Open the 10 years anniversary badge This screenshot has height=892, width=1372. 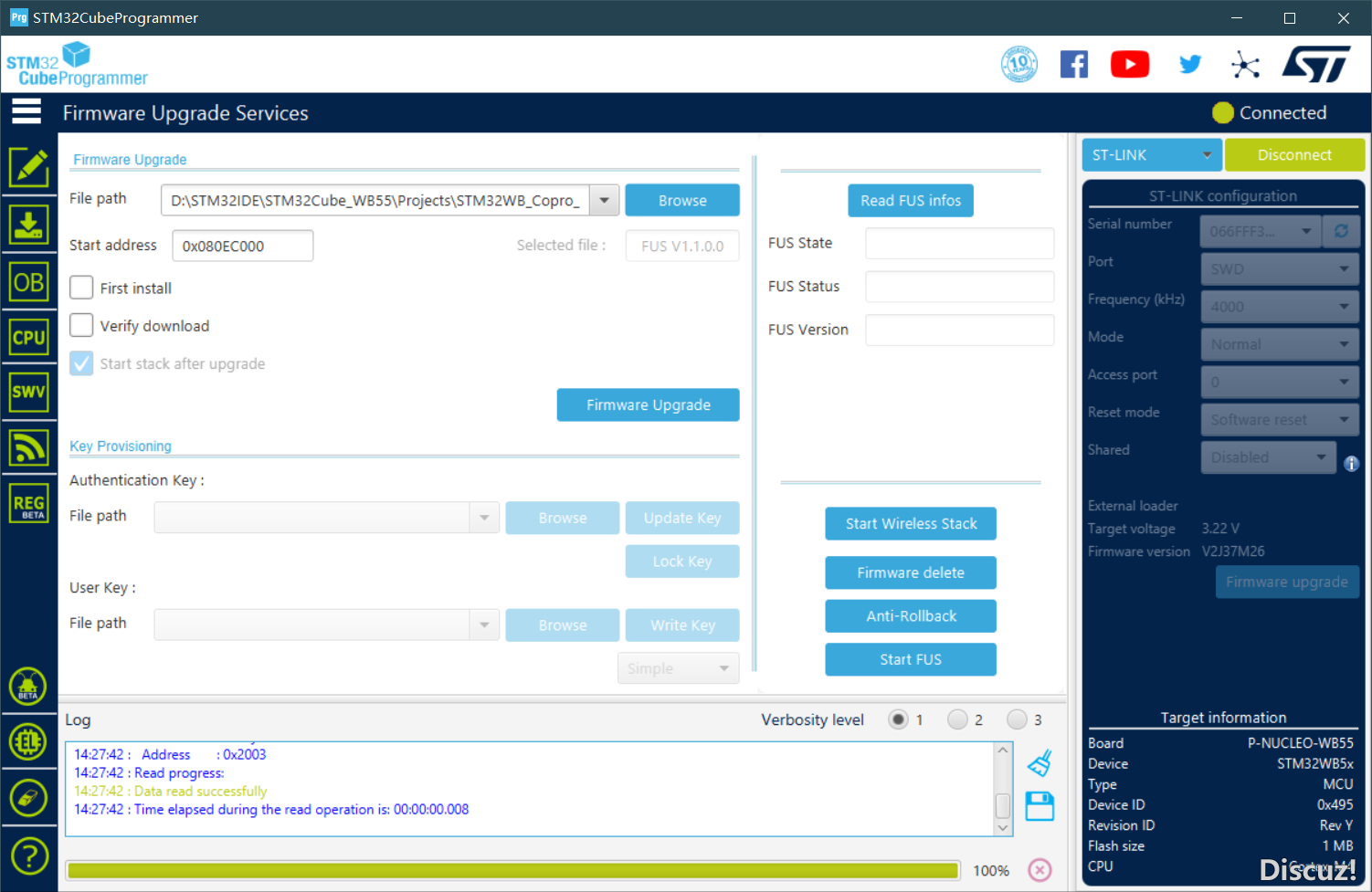click(1019, 64)
